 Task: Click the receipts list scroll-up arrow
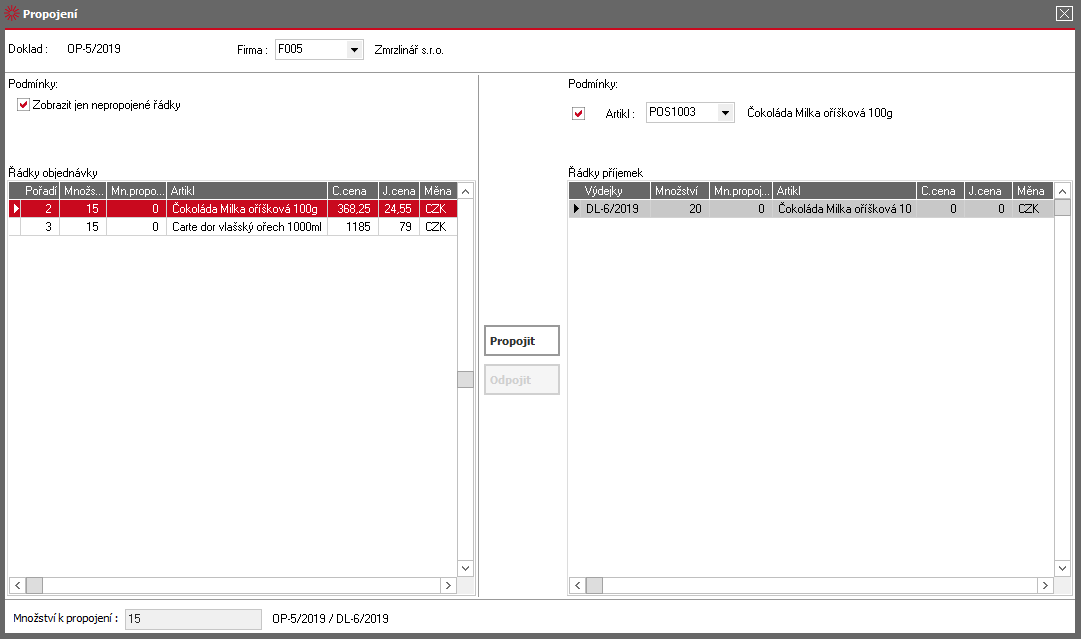1062,192
